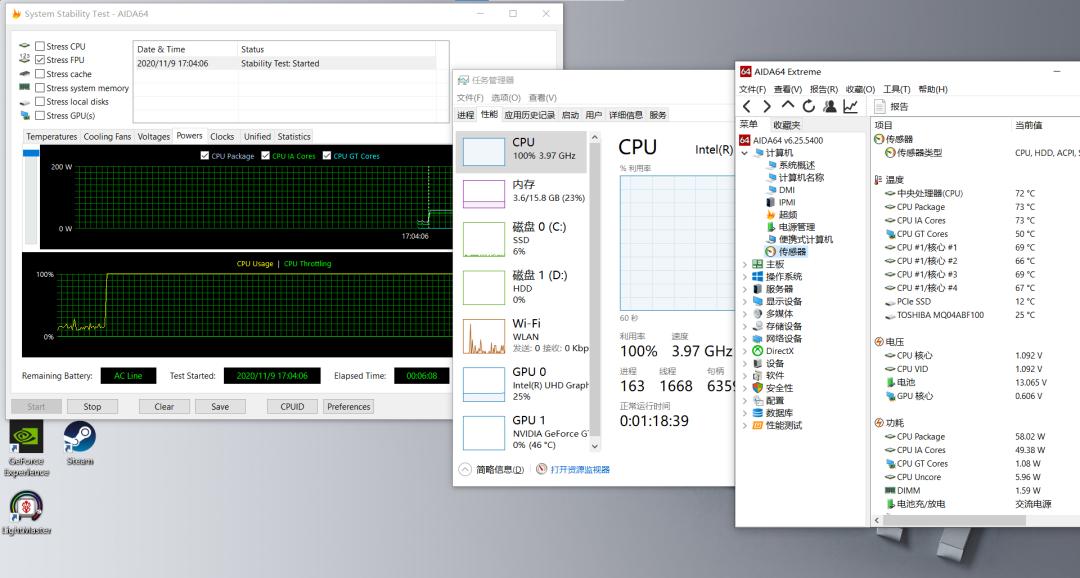Viewport: 1080px width, 578px height.
Task: Toggle the CPU Package graph checkbox
Action: coord(205,156)
